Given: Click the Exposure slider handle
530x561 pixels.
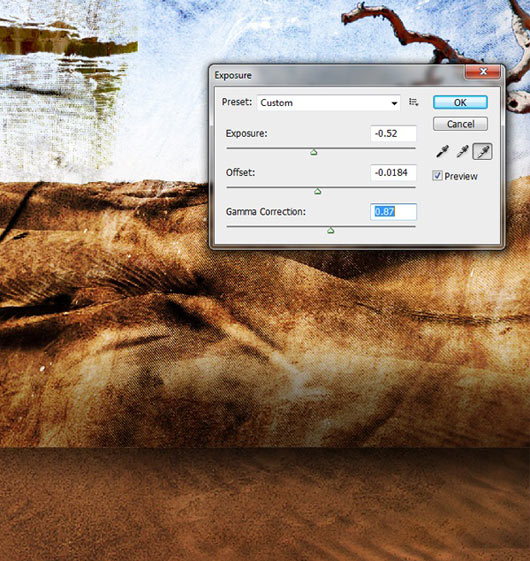Looking at the screenshot, I should click(x=314, y=152).
